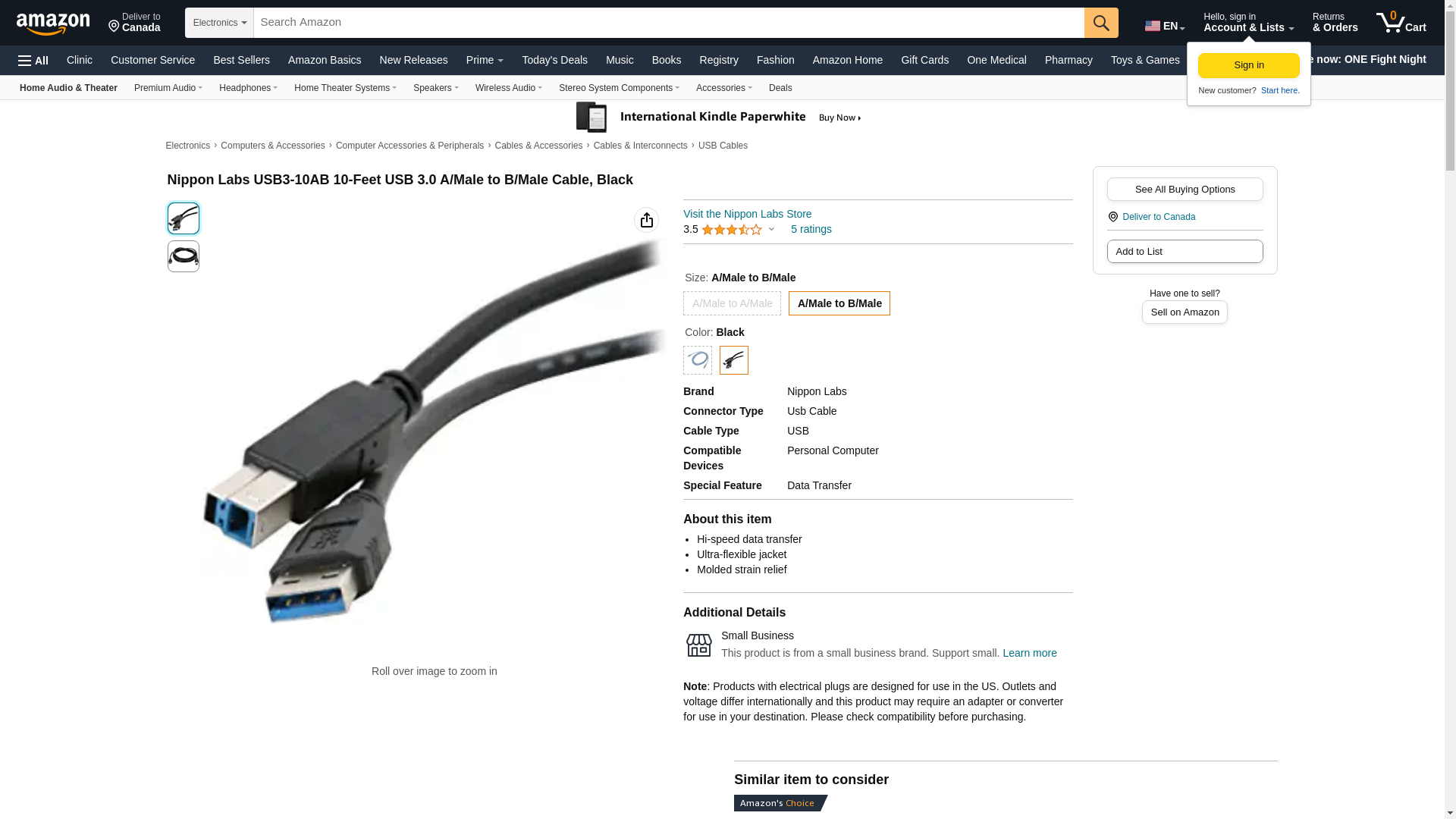Viewport: 1456px width, 819px height.
Task: Open the All hamburger menu
Action: click(x=33, y=61)
